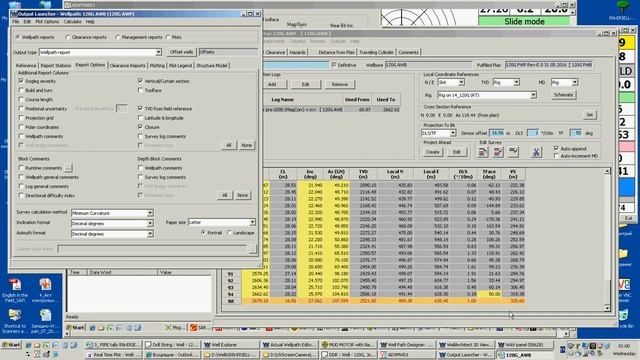Click third Edit Survey arrow-row icon
The image size is (640, 360).
point(513,152)
